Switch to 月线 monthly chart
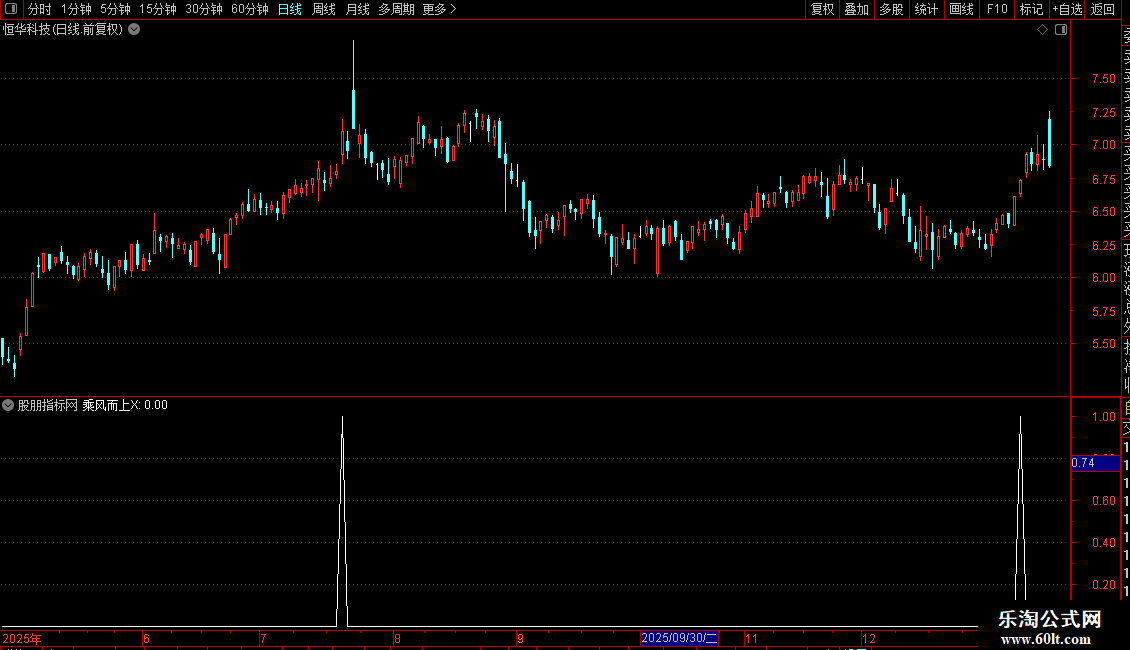The width and height of the screenshot is (1130, 650). 357,9
